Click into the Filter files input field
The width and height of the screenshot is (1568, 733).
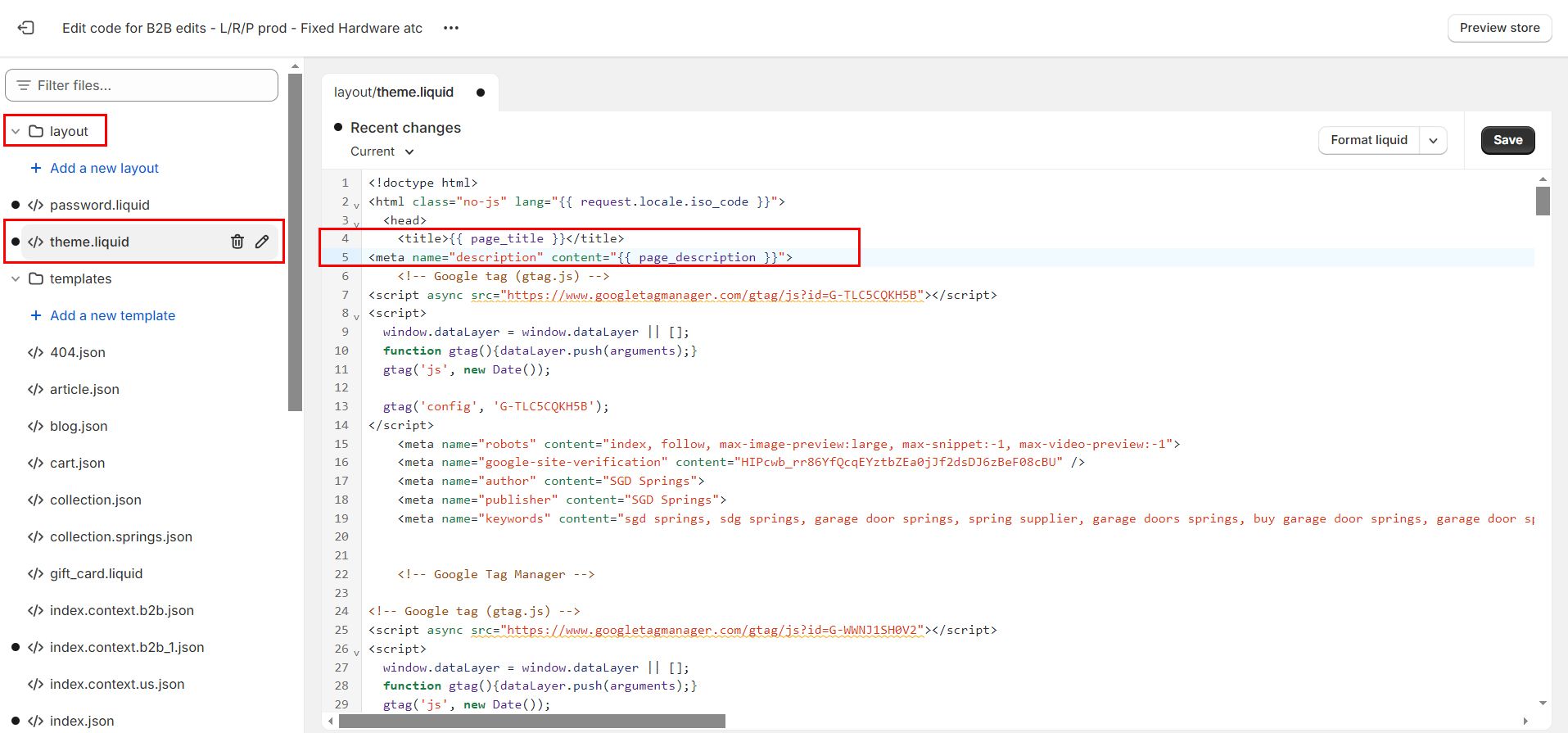coord(151,85)
